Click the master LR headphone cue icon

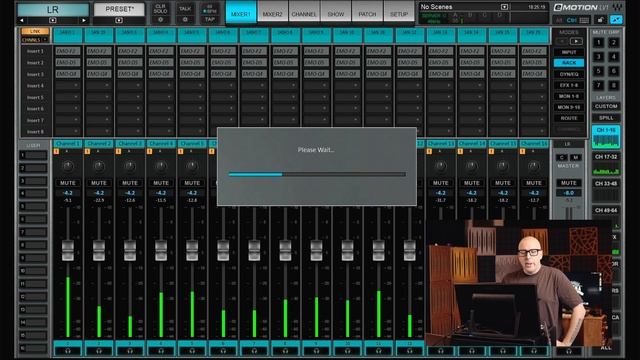tap(569, 351)
